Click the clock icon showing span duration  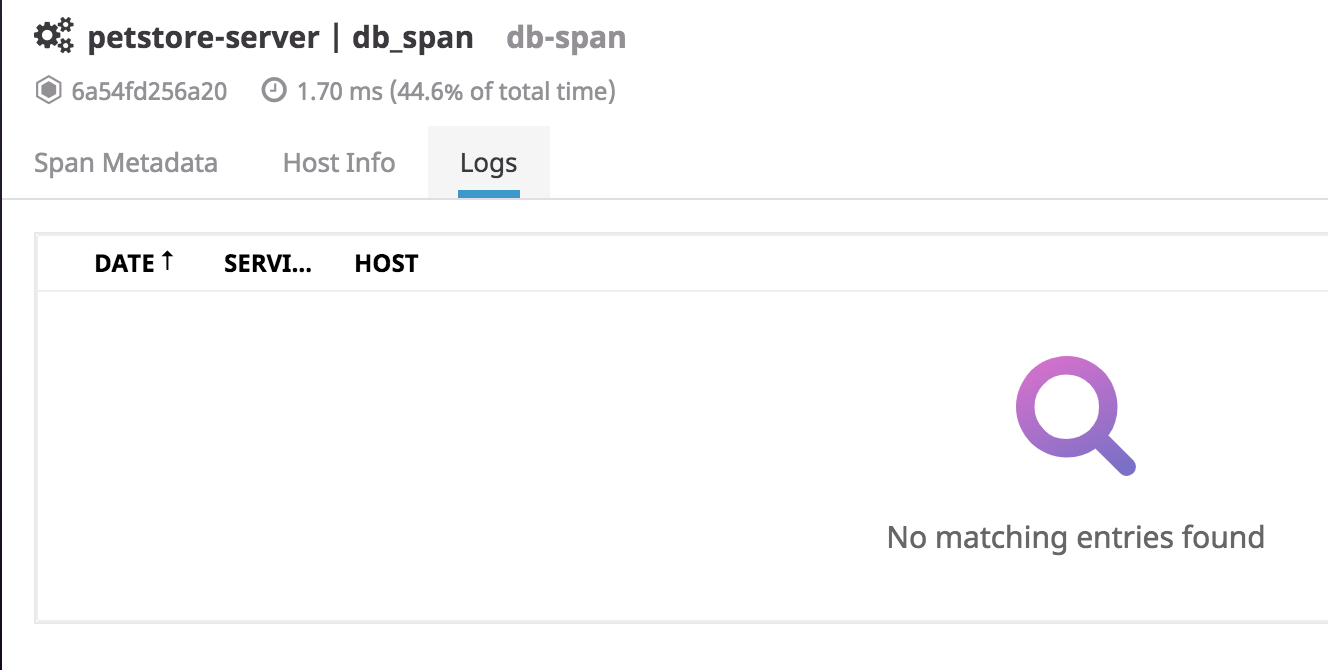(x=275, y=90)
